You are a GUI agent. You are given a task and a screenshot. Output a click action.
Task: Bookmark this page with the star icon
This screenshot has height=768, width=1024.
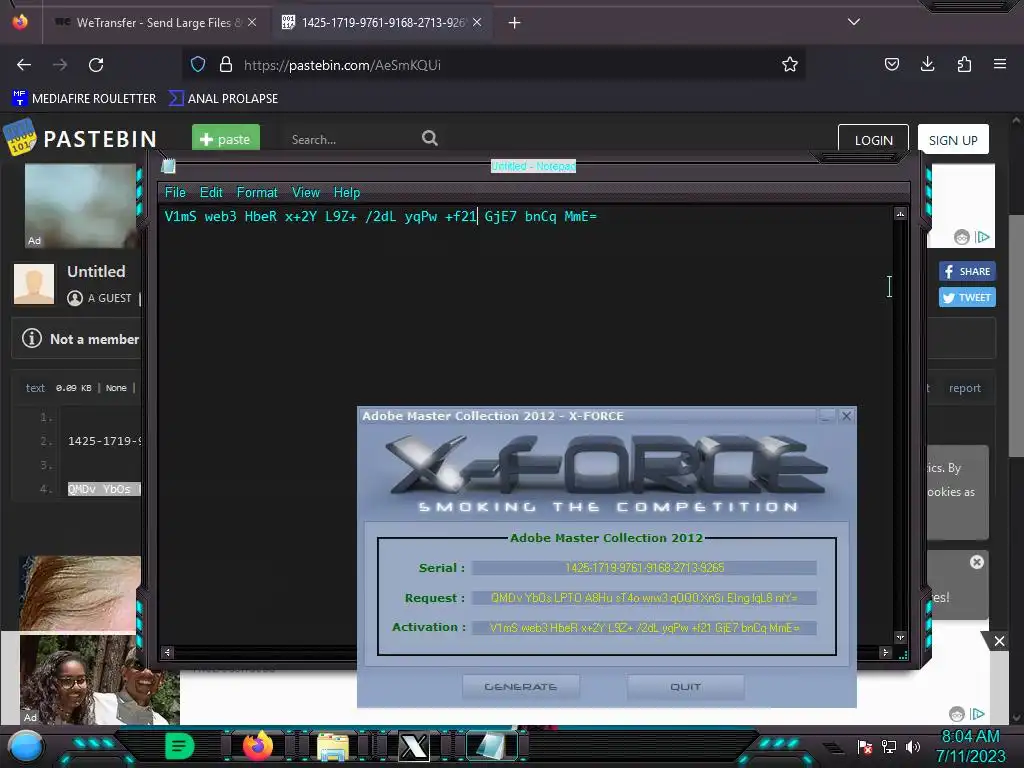click(790, 65)
